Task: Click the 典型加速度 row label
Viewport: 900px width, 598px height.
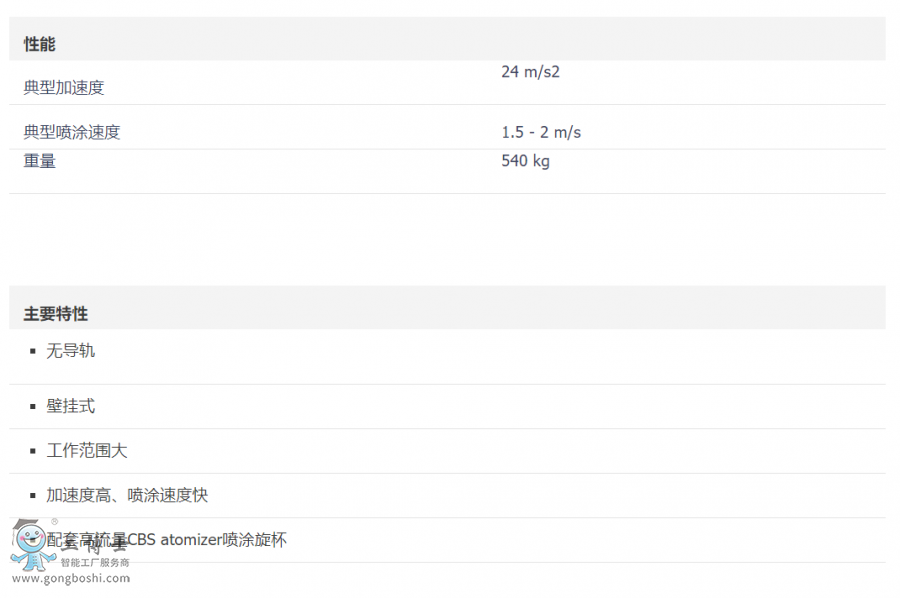Action: click(x=64, y=88)
